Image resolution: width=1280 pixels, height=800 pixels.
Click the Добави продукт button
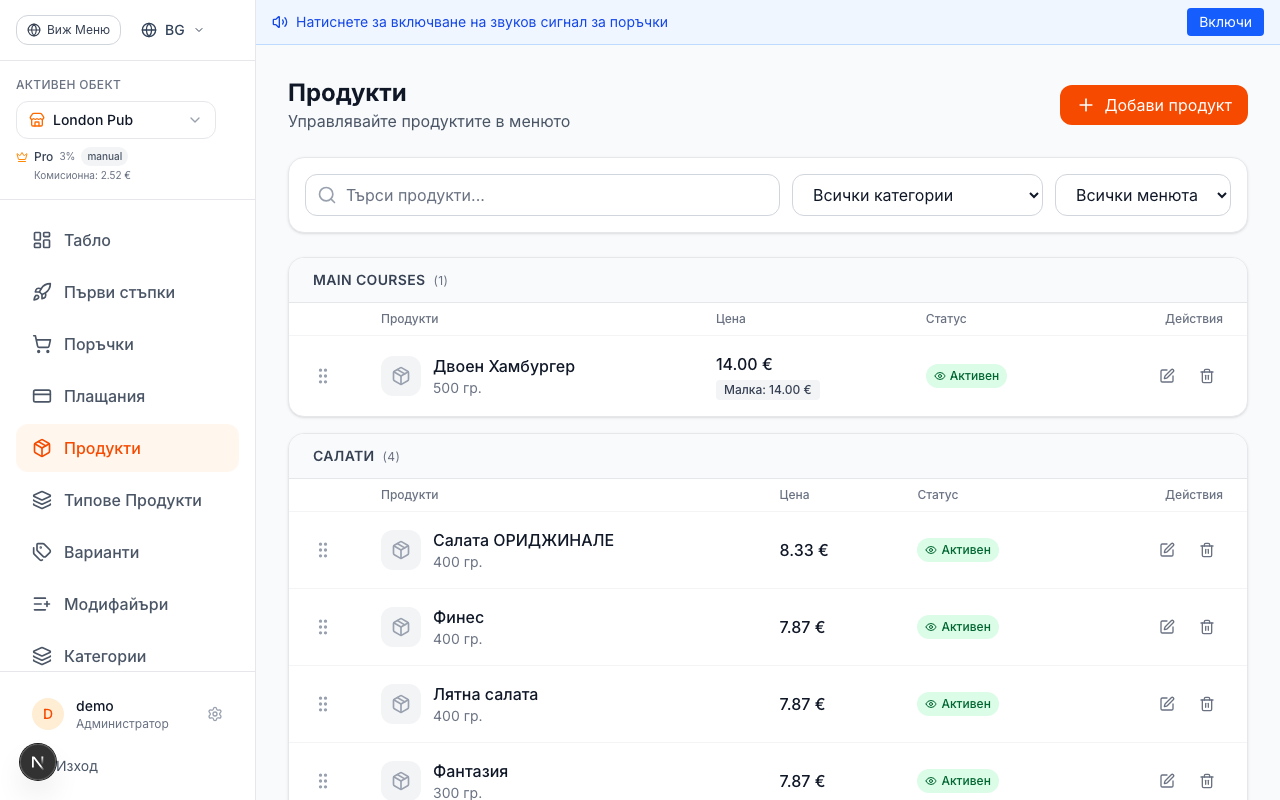click(x=1153, y=105)
